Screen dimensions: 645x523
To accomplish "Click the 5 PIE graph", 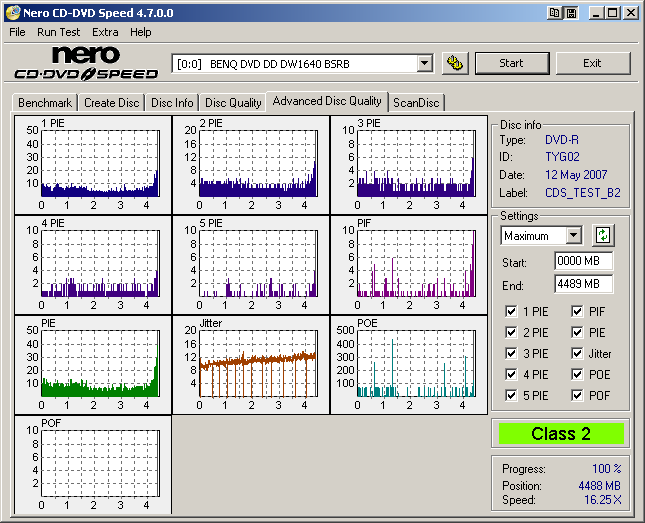I will pos(251,265).
